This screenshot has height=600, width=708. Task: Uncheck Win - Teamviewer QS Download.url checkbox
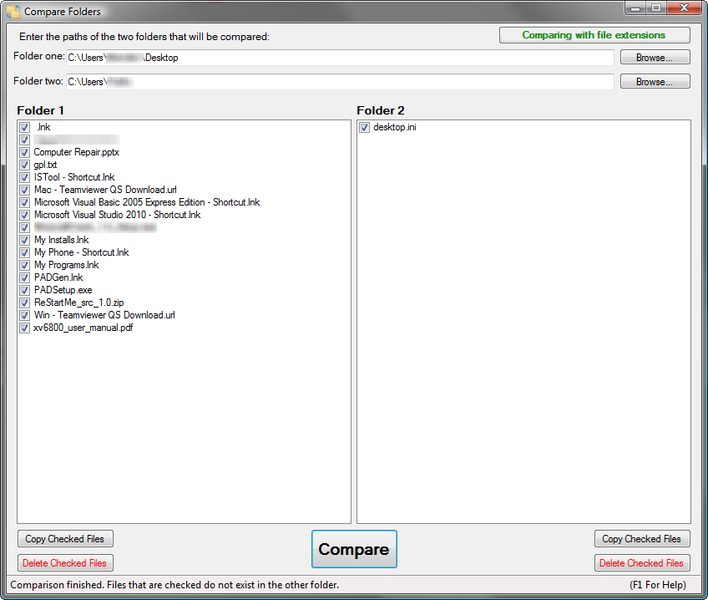[x=25, y=315]
